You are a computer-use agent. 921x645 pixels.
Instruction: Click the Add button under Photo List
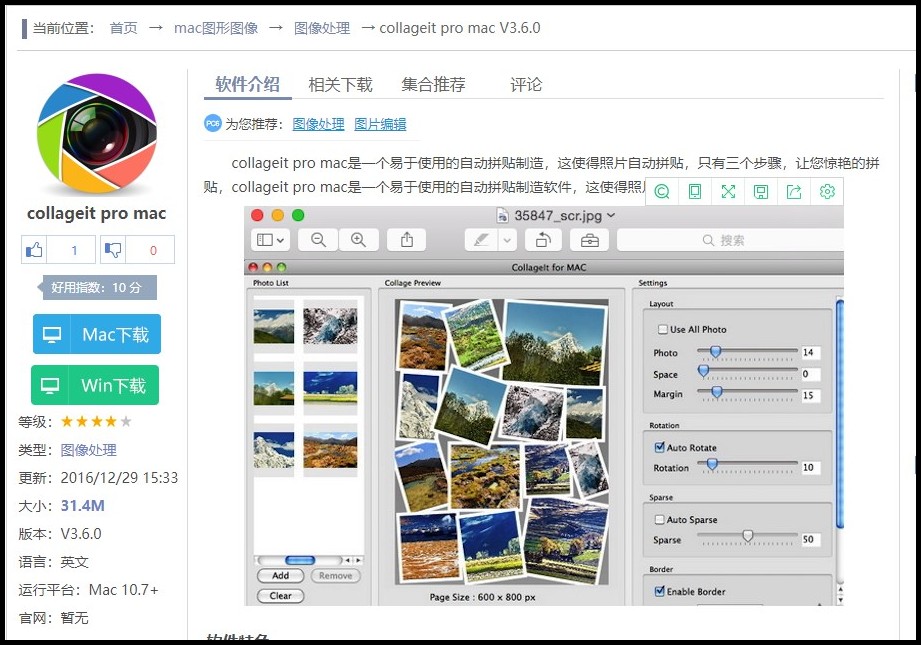[x=280, y=576]
